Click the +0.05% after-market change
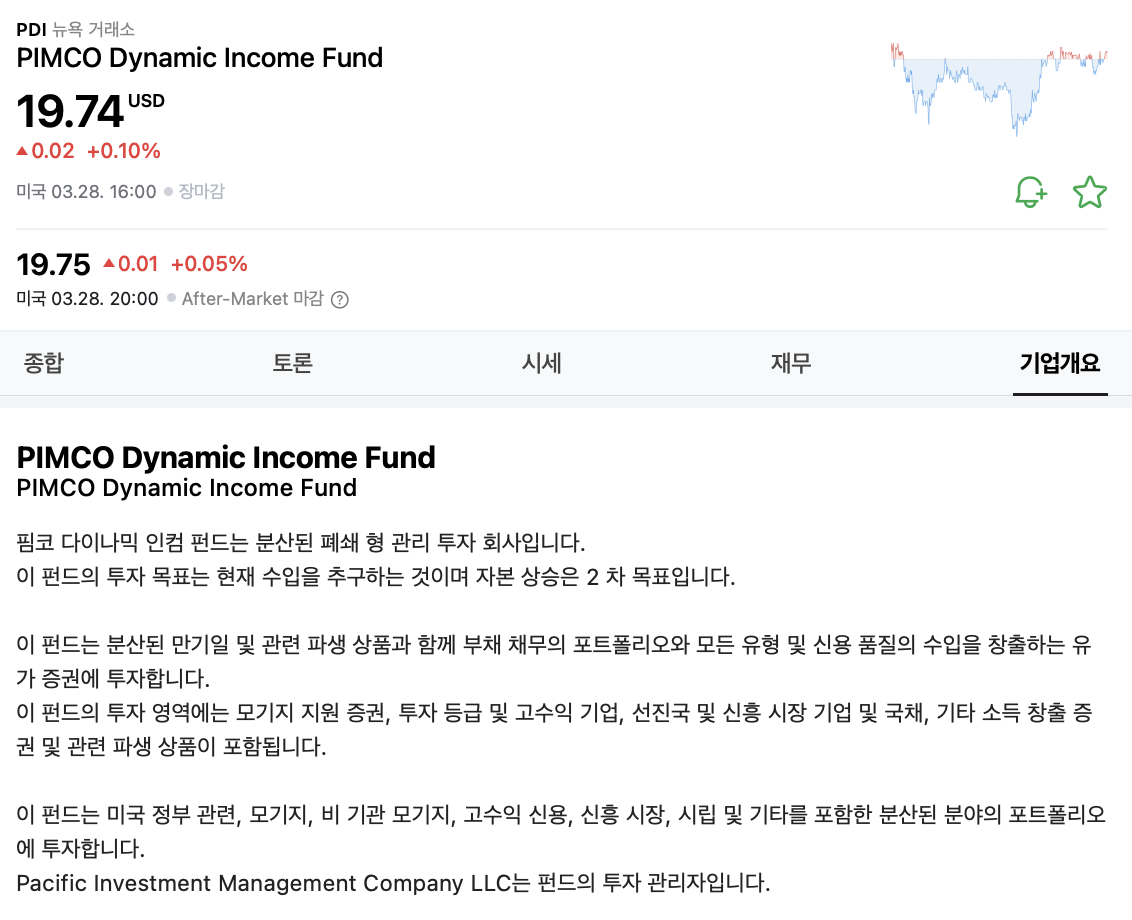 click(209, 264)
